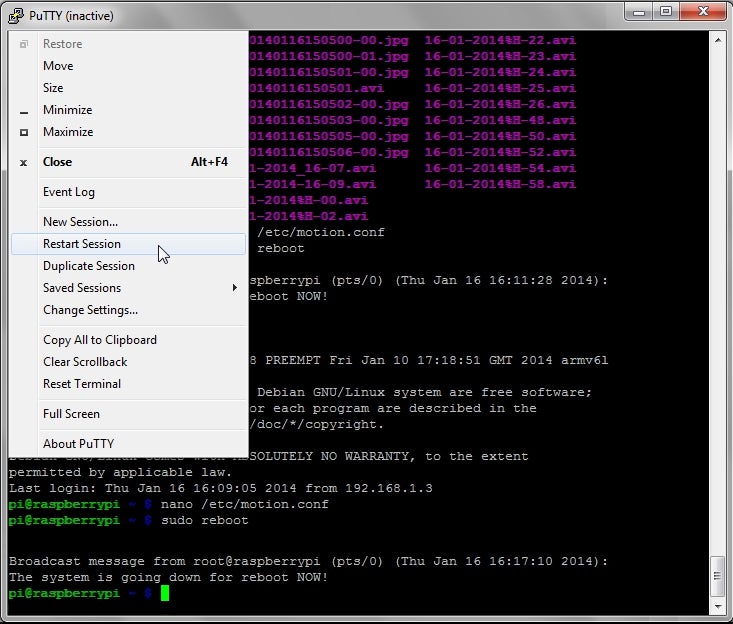Click the green terminal cursor block
This screenshot has width=733, height=624.
(x=165, y=593)
